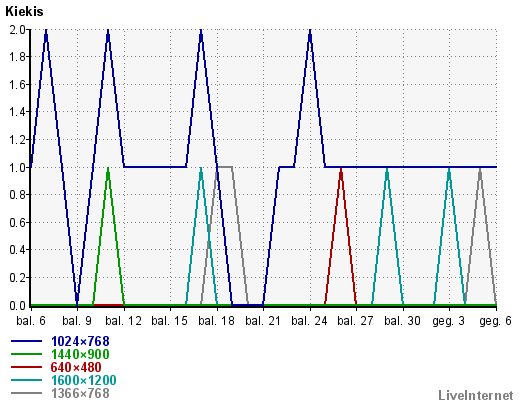Click the bal. 18 x-axis date label
Image resolution: width=520 pixels, height=405 pixels.
pyautogui.click(x=216, y=321)
